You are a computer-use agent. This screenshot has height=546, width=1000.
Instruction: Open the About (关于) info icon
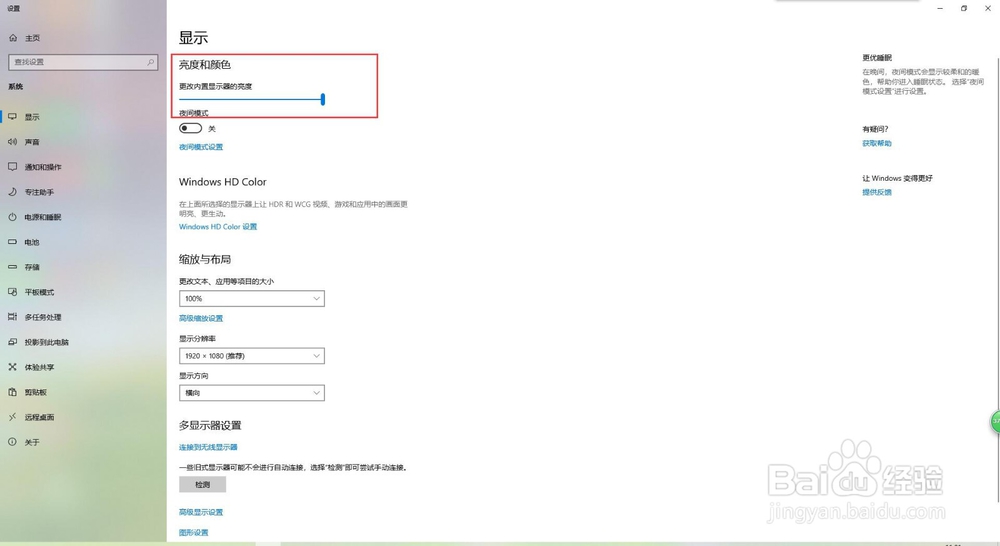click(13, 441)
